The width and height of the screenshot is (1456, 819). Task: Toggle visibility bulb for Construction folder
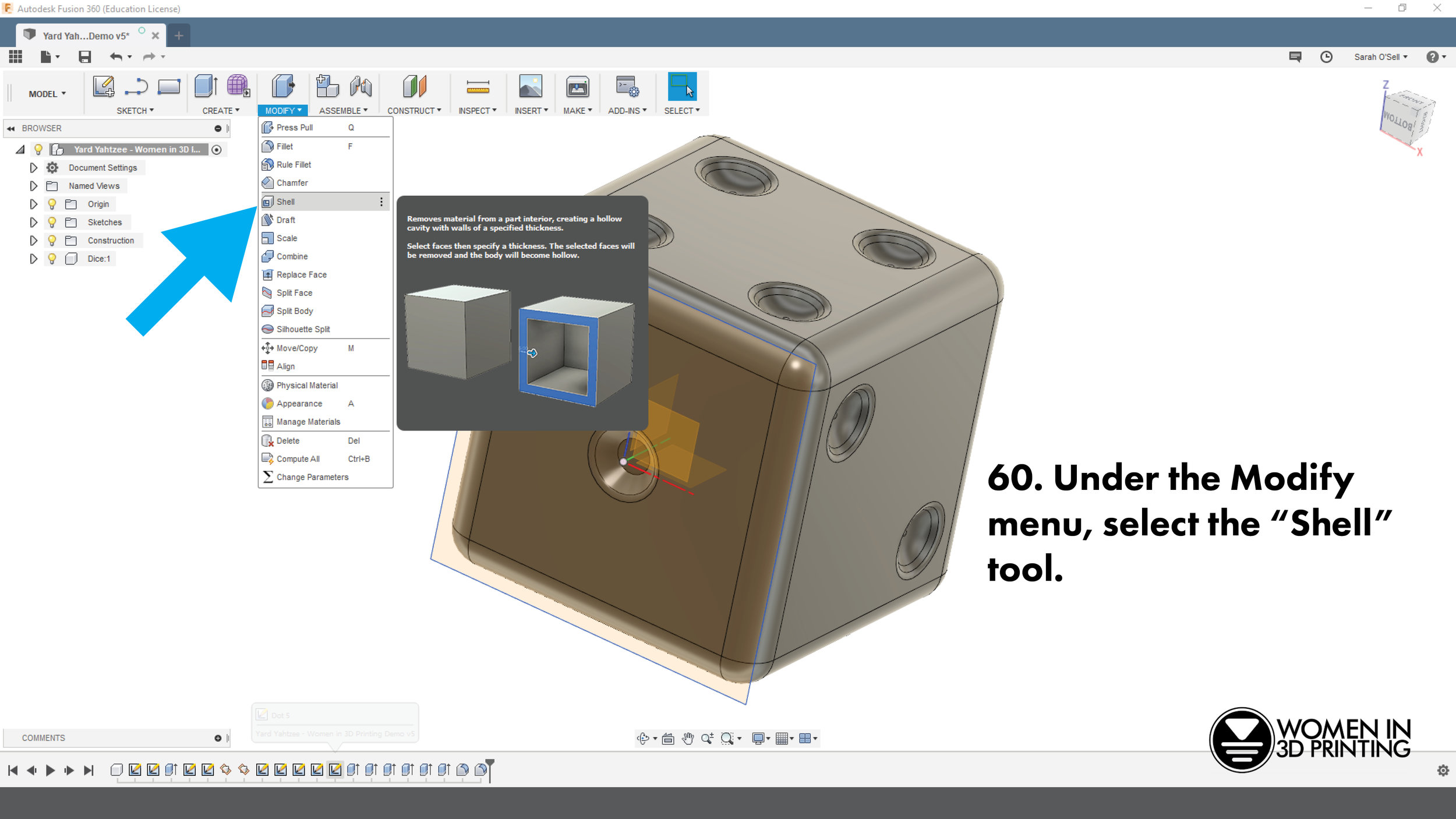click(52, 240)
